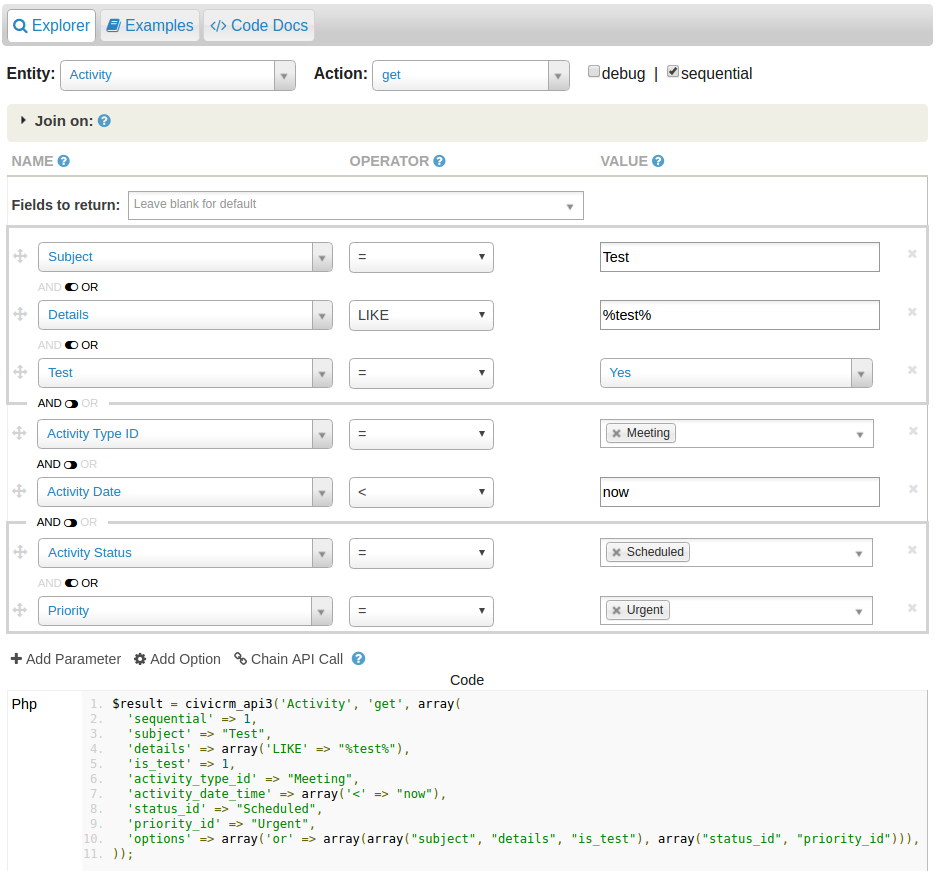Disable the sequential checkbox
The image size is (935, 871).
click(x=674, y=70)
